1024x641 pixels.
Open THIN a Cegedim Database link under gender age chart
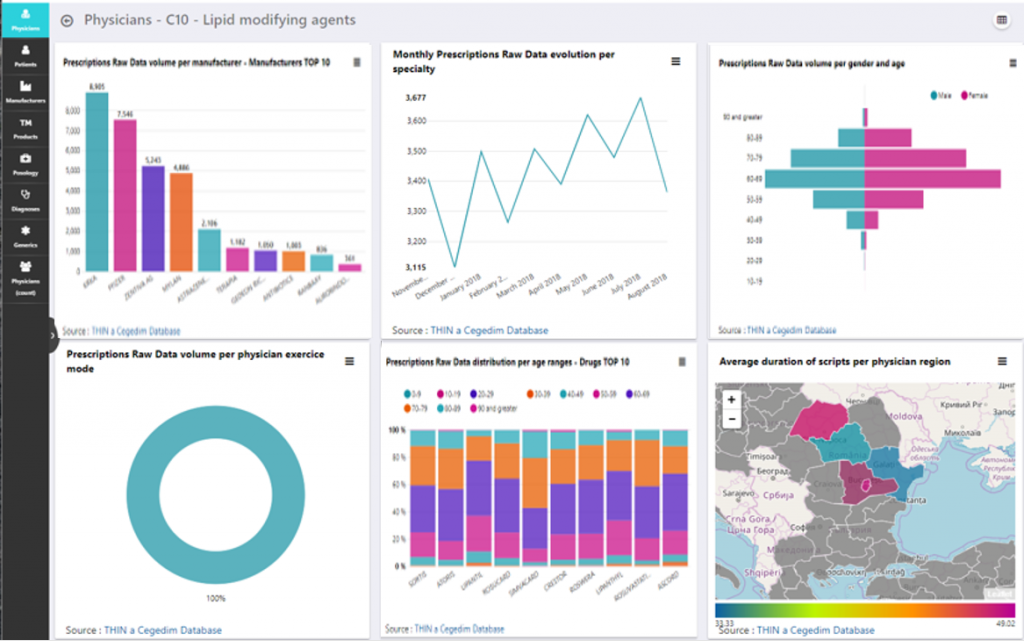coord(792,330)
